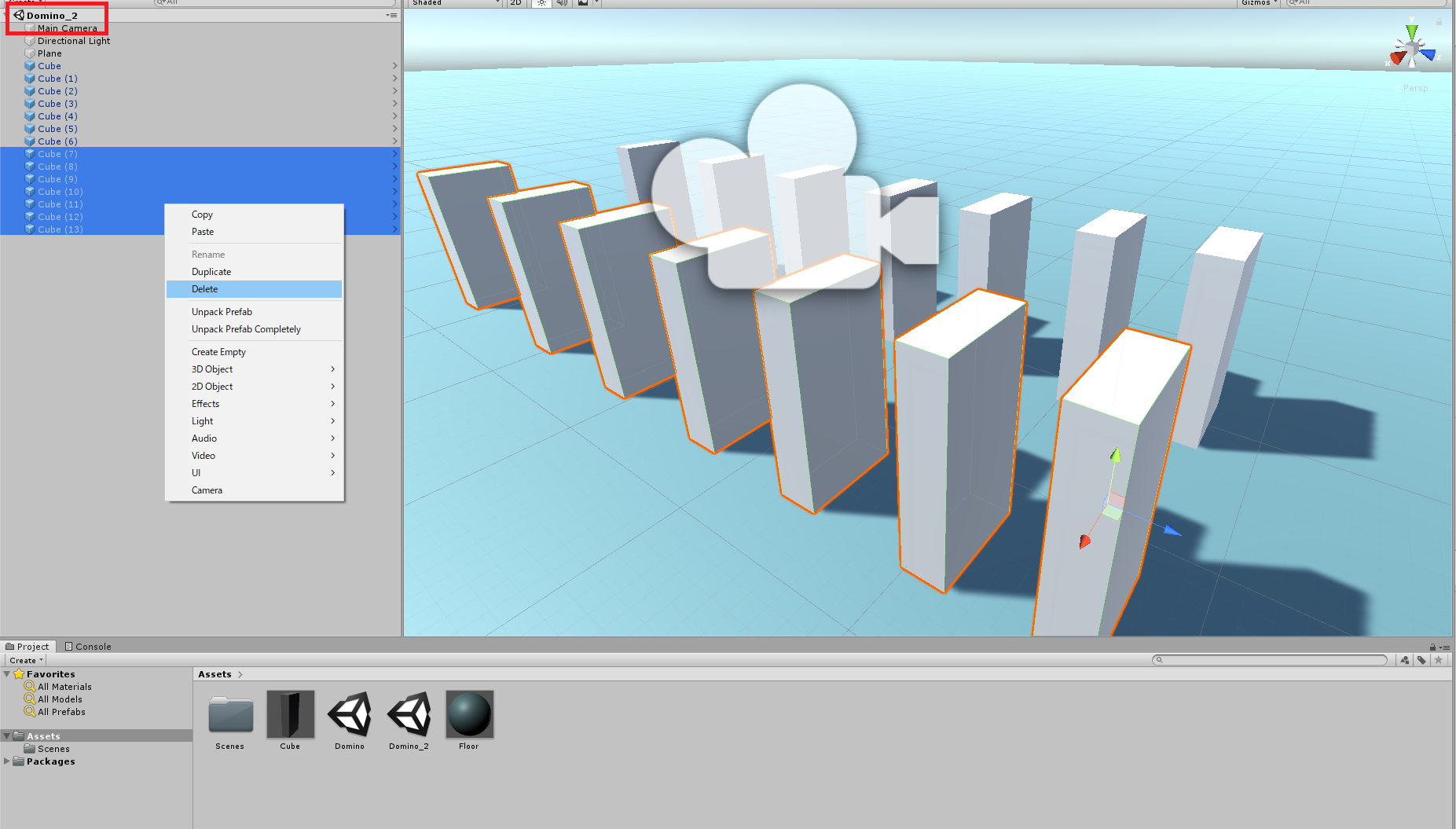Open the Shaded draw mode dropdown
The width and height of the screenshot is (1456, 829).
(x=455, y=3)
